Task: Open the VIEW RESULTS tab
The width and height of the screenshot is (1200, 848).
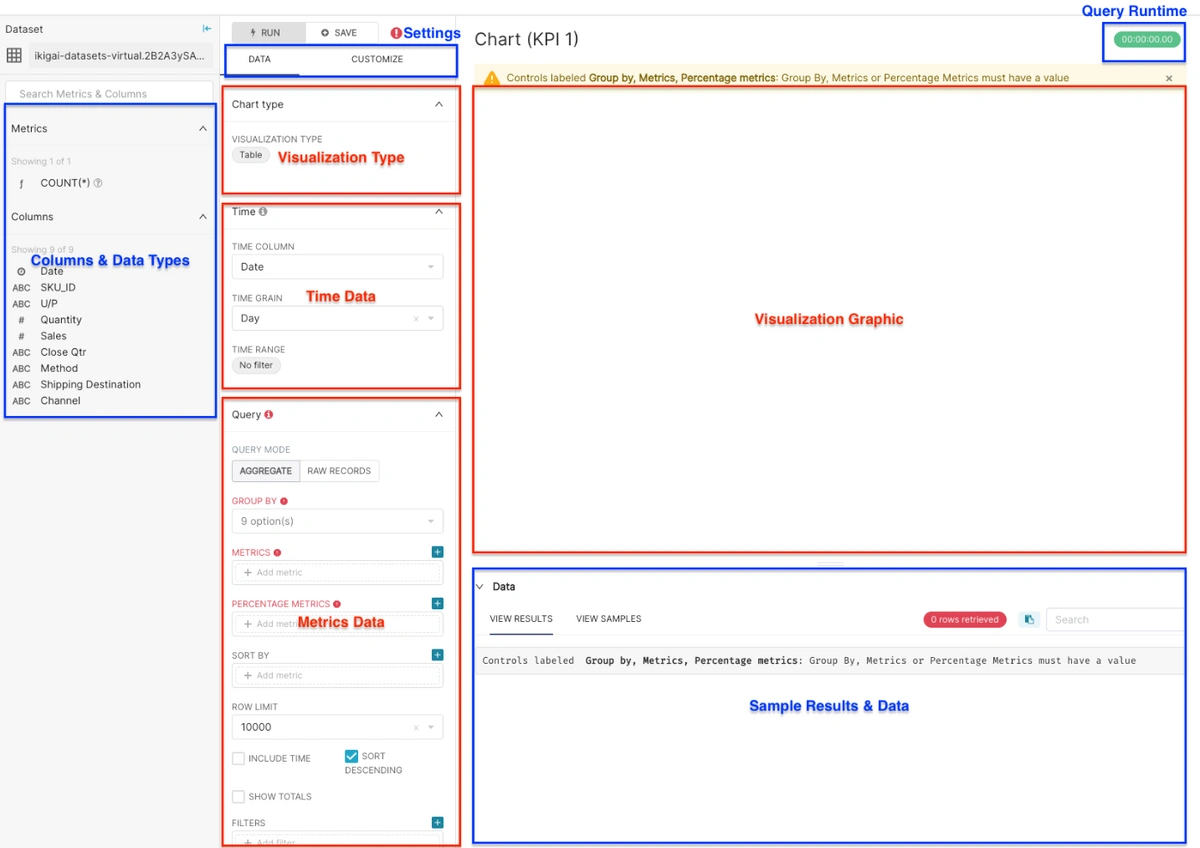Action: tap(521, 619)
